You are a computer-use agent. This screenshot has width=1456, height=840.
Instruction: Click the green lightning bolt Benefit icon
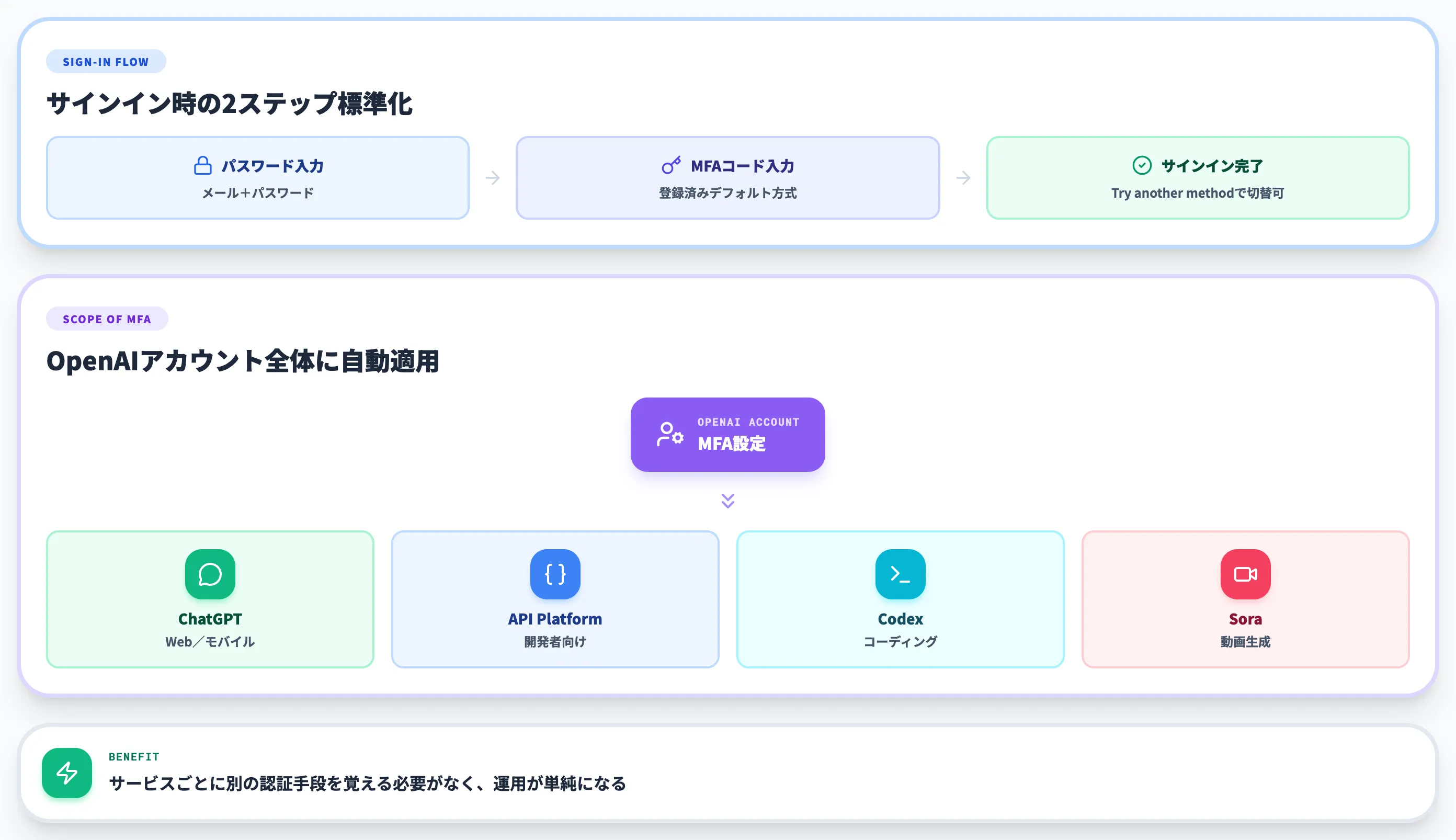[x=67, y=773]
